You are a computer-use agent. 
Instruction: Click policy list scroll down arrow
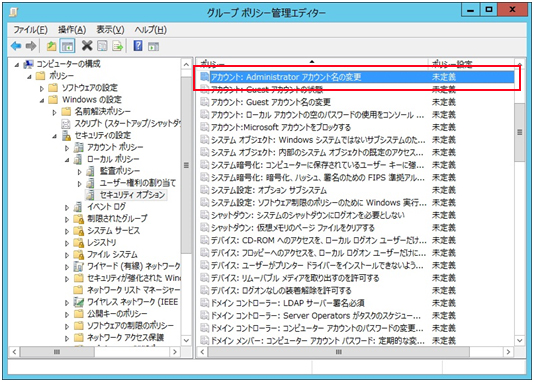coord(519,340)
